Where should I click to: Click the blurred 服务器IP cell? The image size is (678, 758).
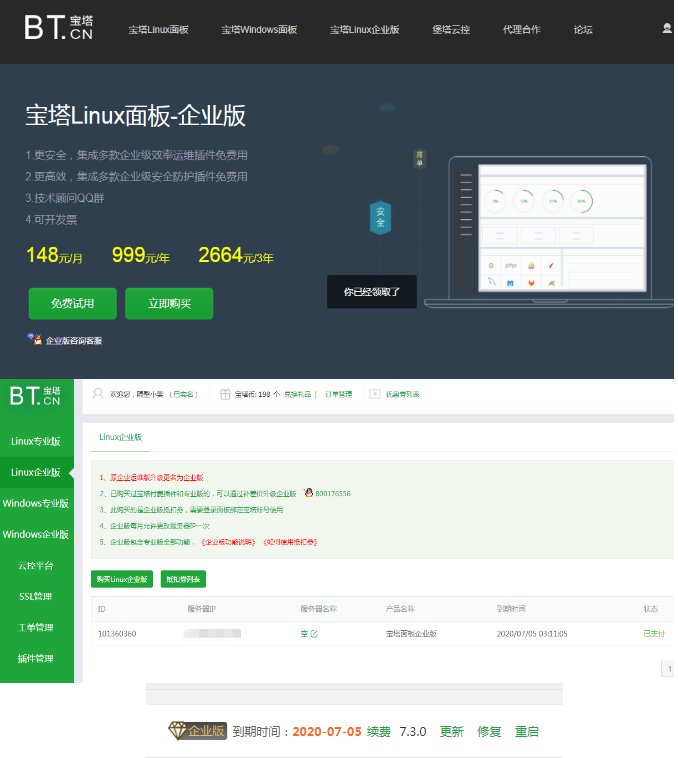(x=212, y=633)
